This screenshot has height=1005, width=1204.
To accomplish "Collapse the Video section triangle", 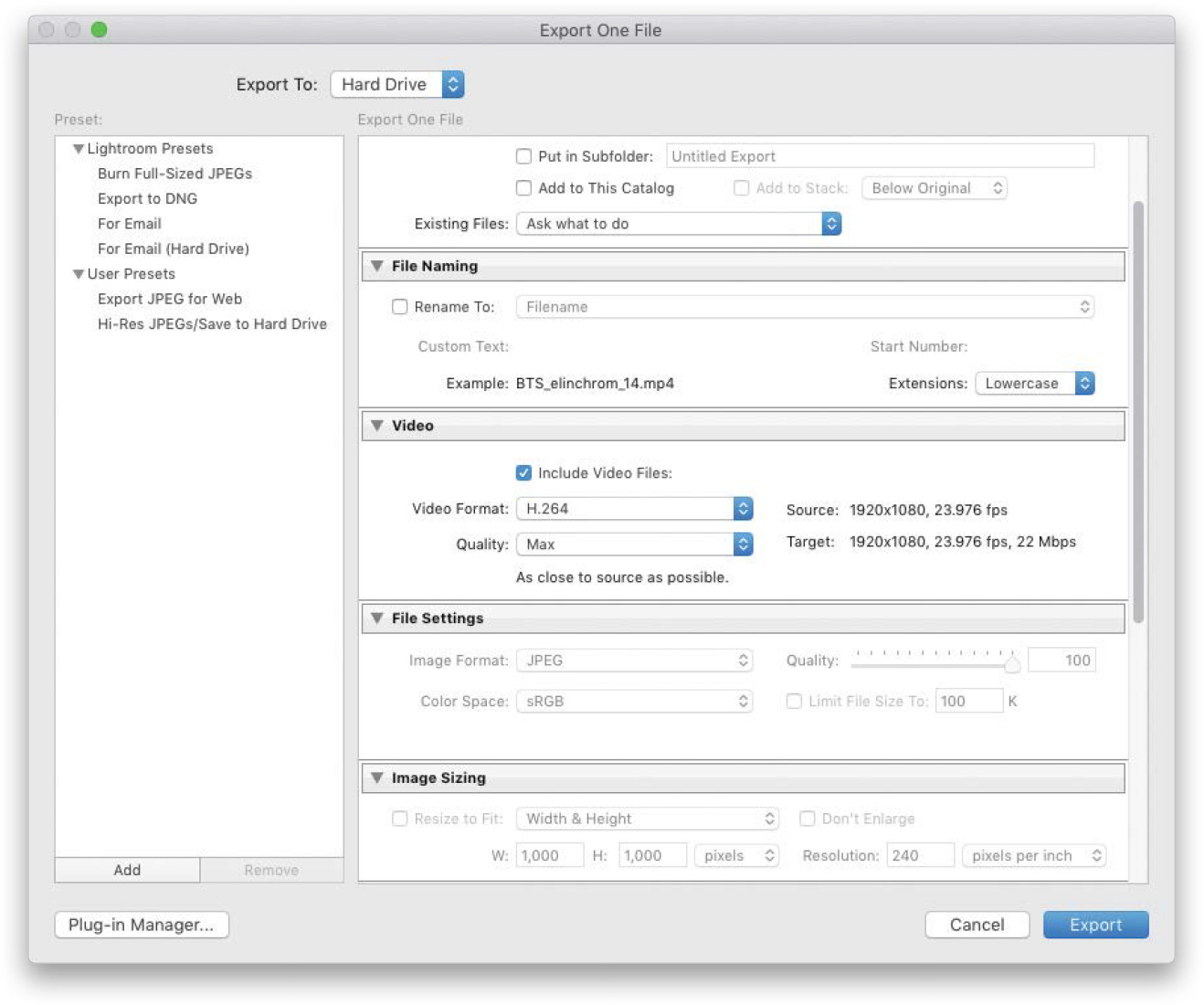I will 376,426.
